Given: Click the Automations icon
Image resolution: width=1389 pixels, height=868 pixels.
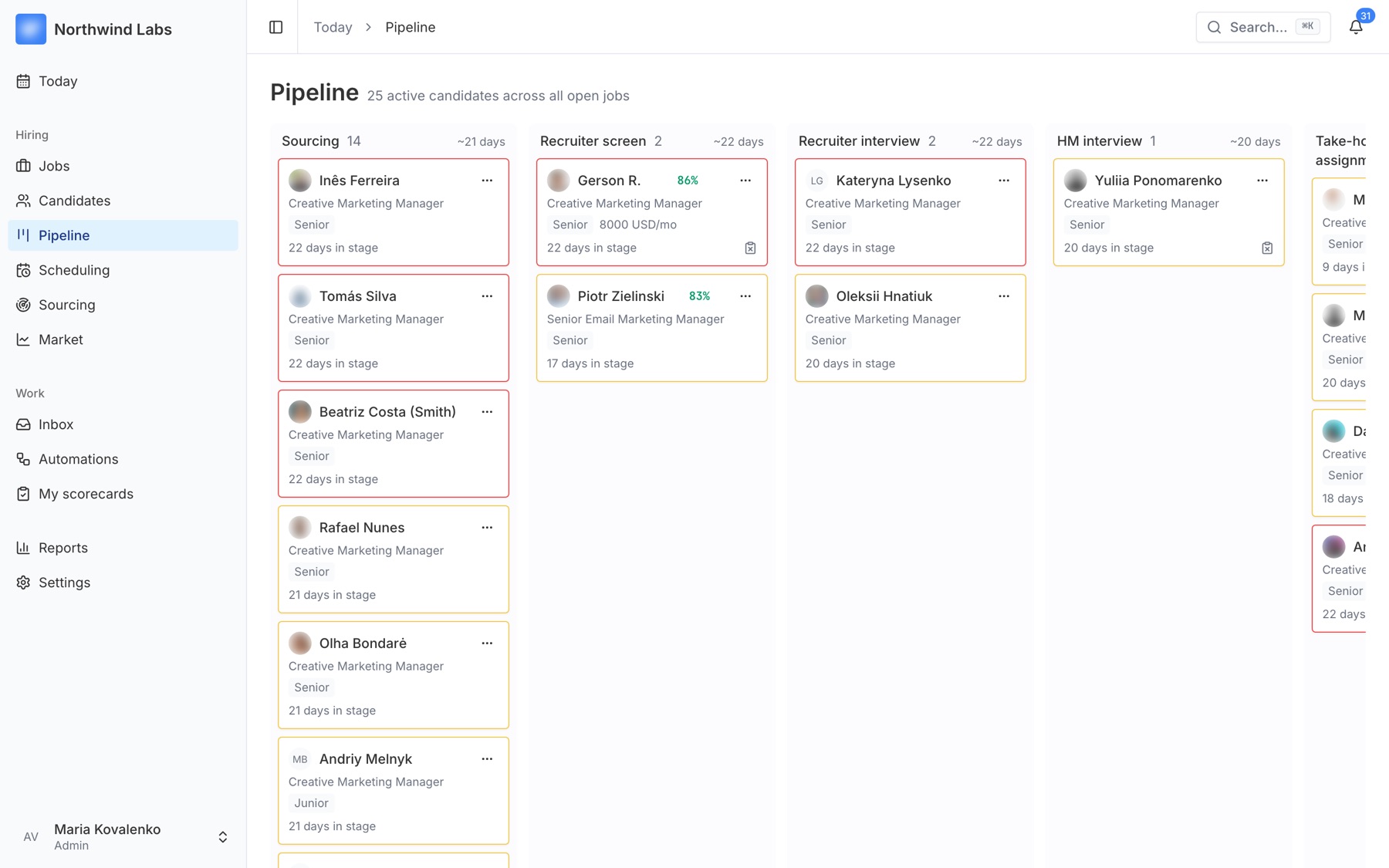Looking at the screenshot, I should (23, 459).
